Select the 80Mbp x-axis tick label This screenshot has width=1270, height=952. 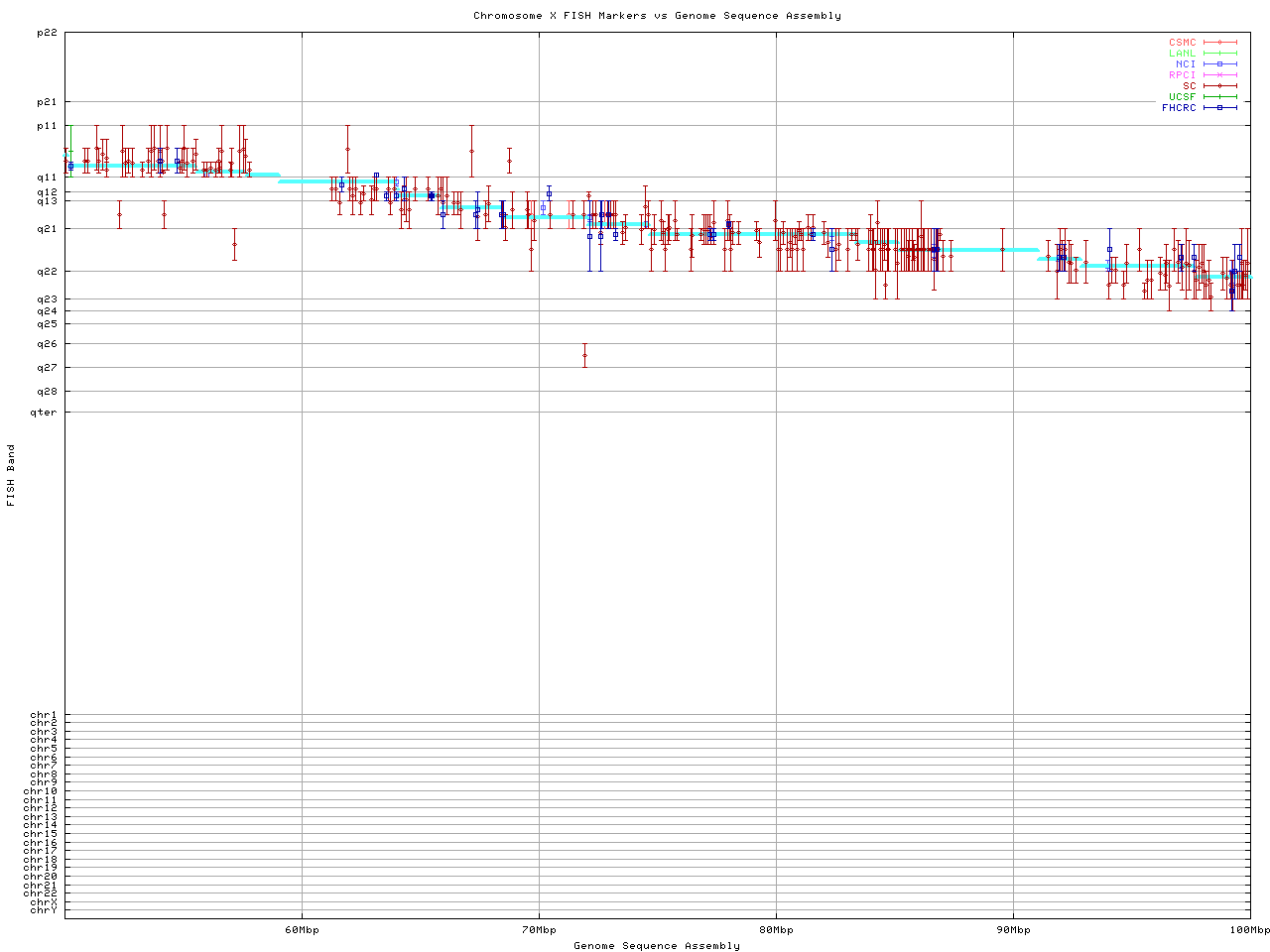click(776, 930)
